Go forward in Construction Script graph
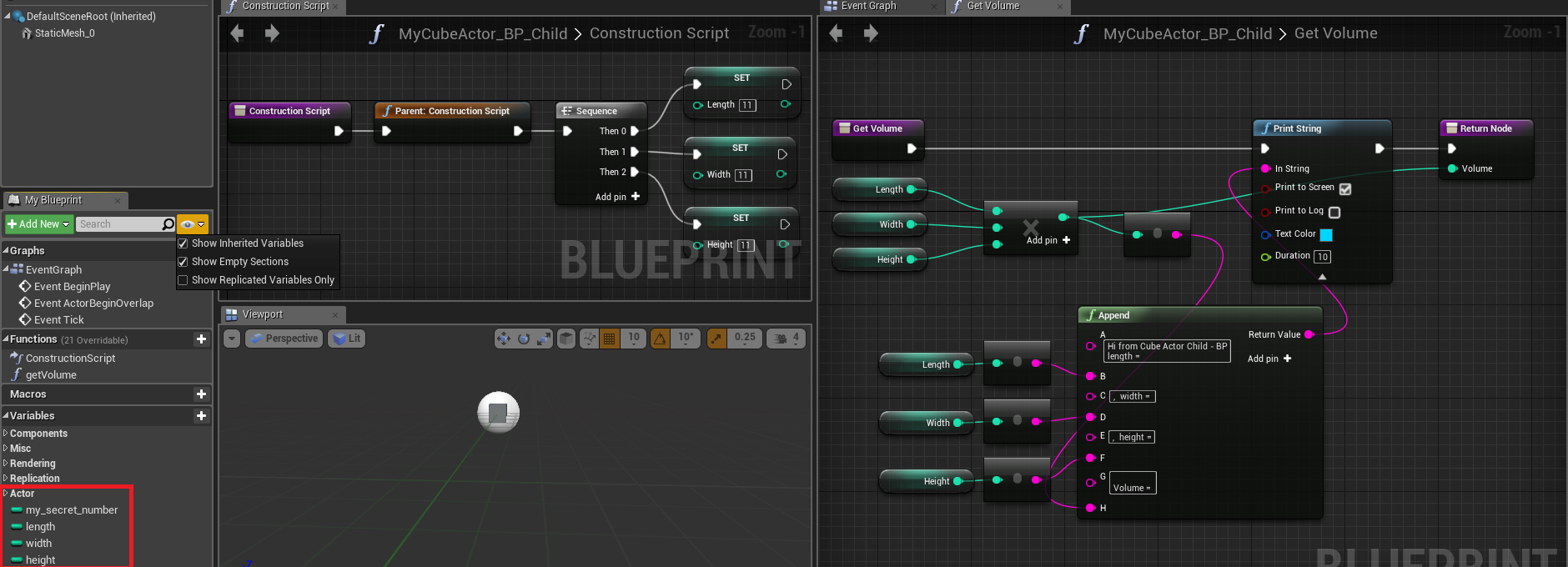Screen dimensions: 1568x567 272,33
